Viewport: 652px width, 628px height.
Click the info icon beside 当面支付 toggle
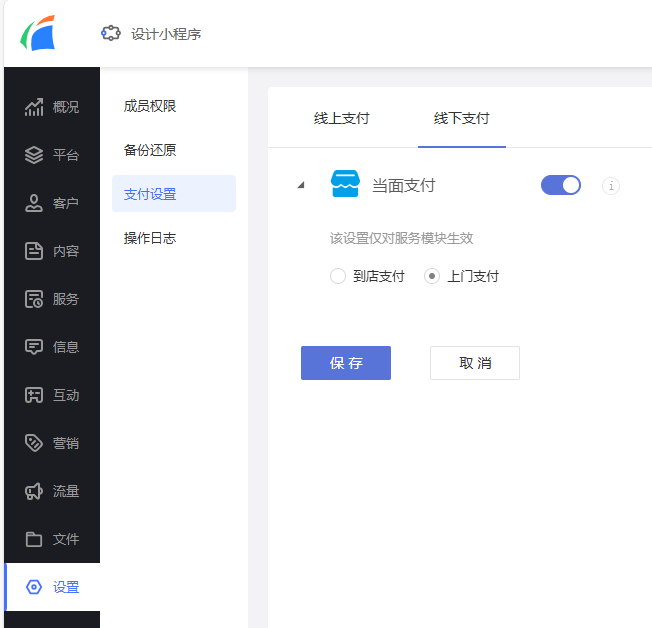point(611,185)
